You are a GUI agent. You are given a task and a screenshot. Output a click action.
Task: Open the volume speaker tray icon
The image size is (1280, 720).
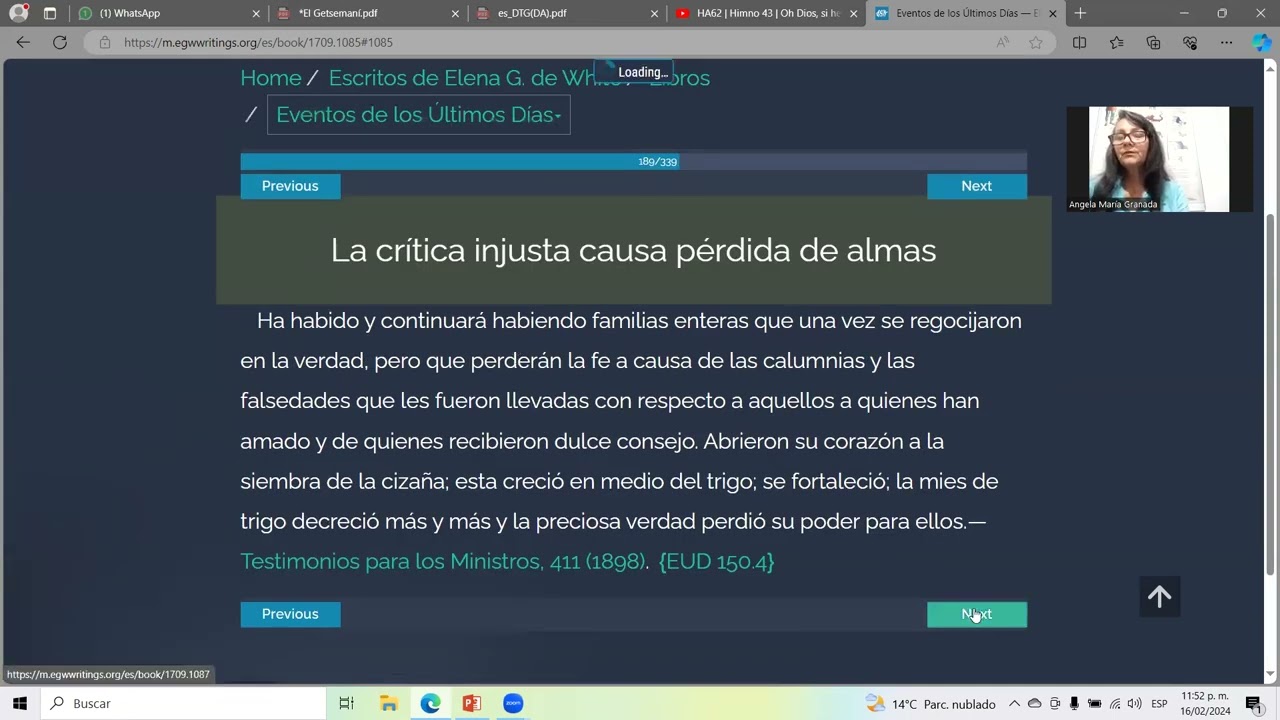tap(1134, 703)
